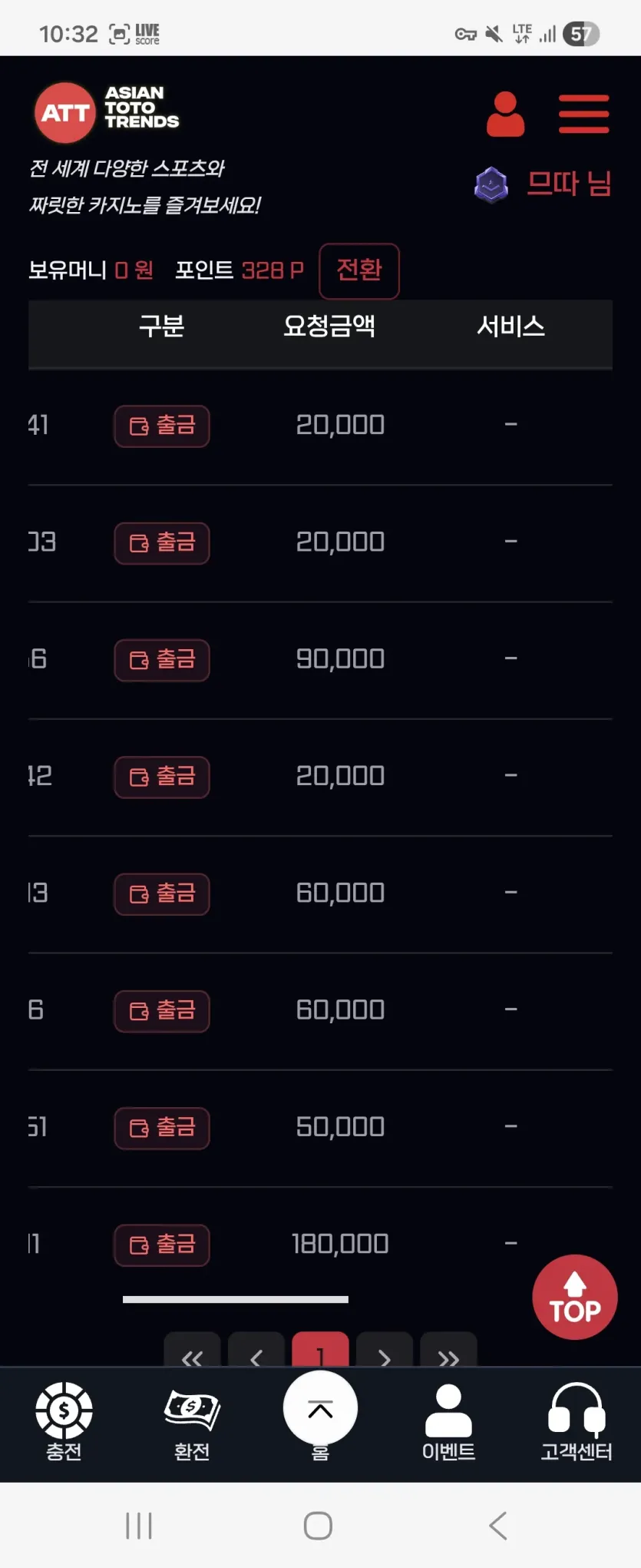Click the red TOP scroll button
The image size is (641, 1568).
[575, 1297]
